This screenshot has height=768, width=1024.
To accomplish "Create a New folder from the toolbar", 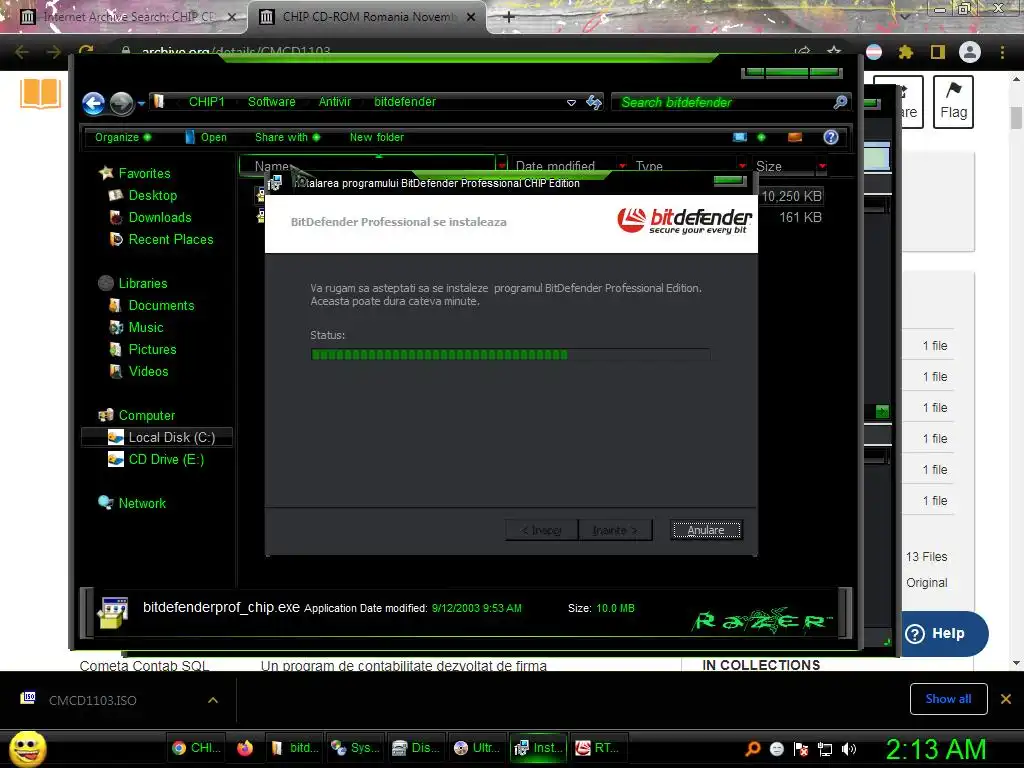I will (x=377, y=137).
